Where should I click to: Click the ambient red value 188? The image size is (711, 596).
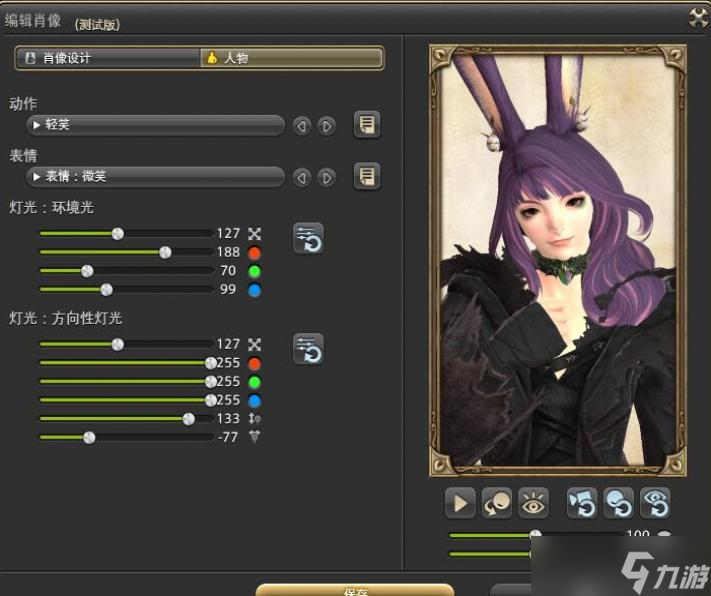tap(228, 252)
